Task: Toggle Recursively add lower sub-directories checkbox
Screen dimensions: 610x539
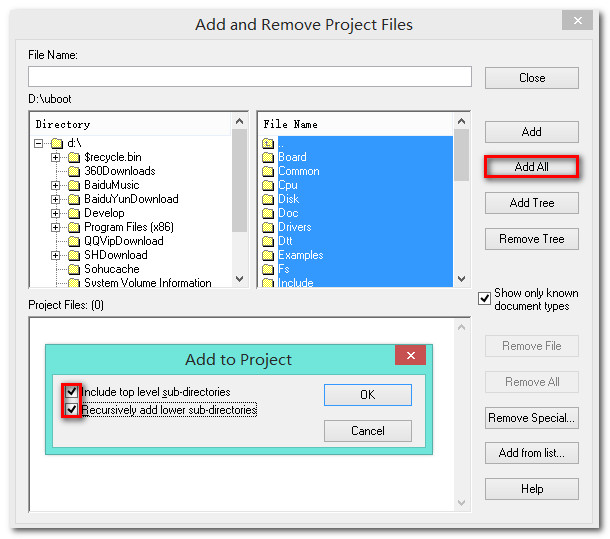Action: 71,409
